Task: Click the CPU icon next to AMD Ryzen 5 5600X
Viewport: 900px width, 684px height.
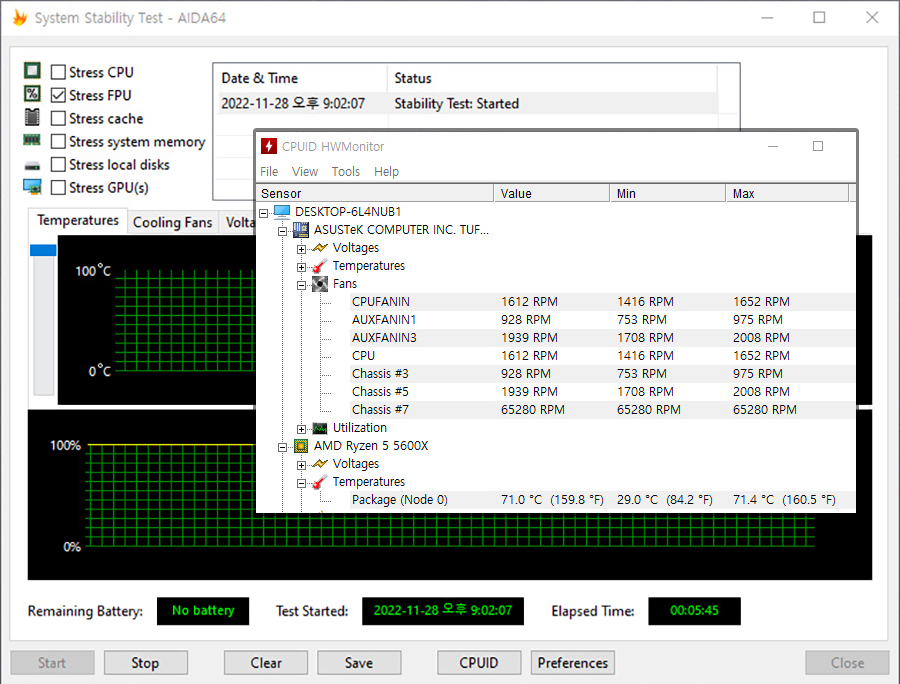Action: point(301,446)
